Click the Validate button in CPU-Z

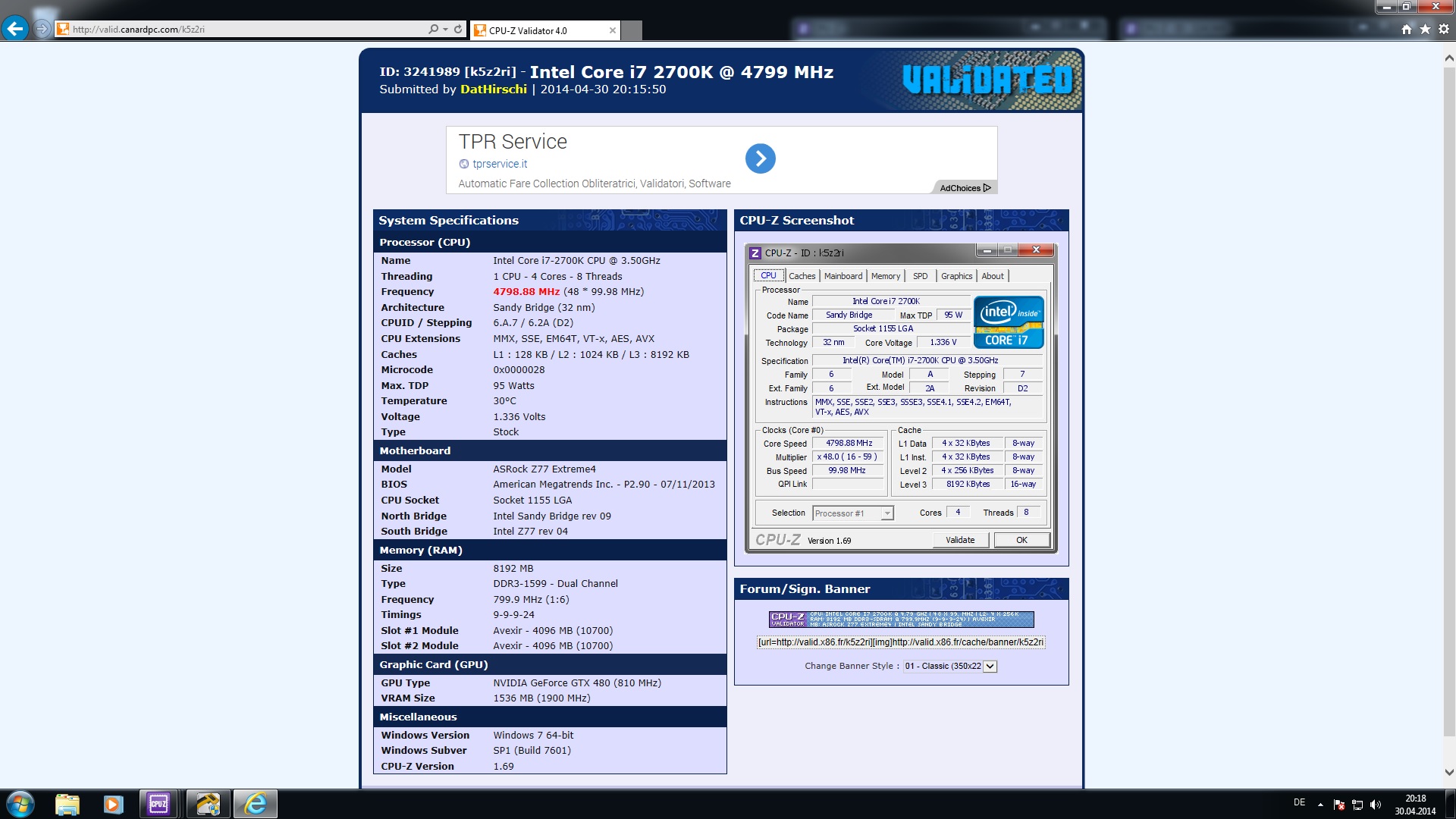tap(960, 540)
